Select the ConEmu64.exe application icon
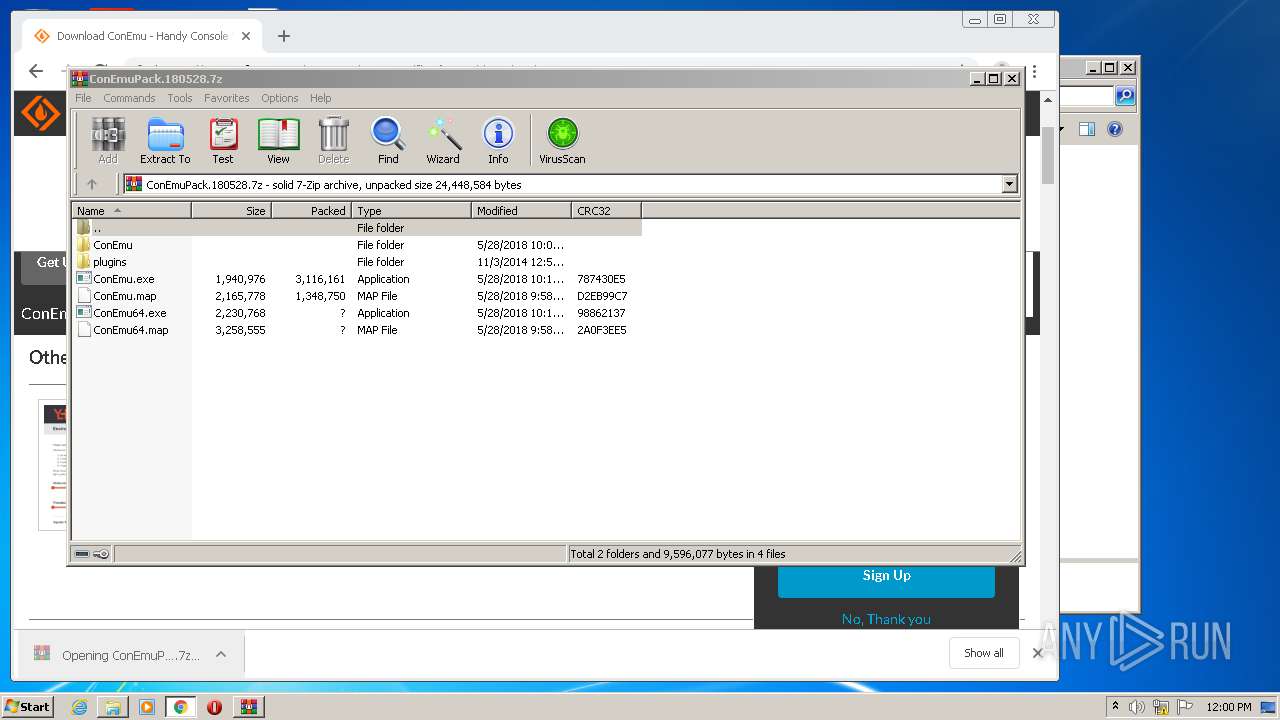 click(84, 313)
